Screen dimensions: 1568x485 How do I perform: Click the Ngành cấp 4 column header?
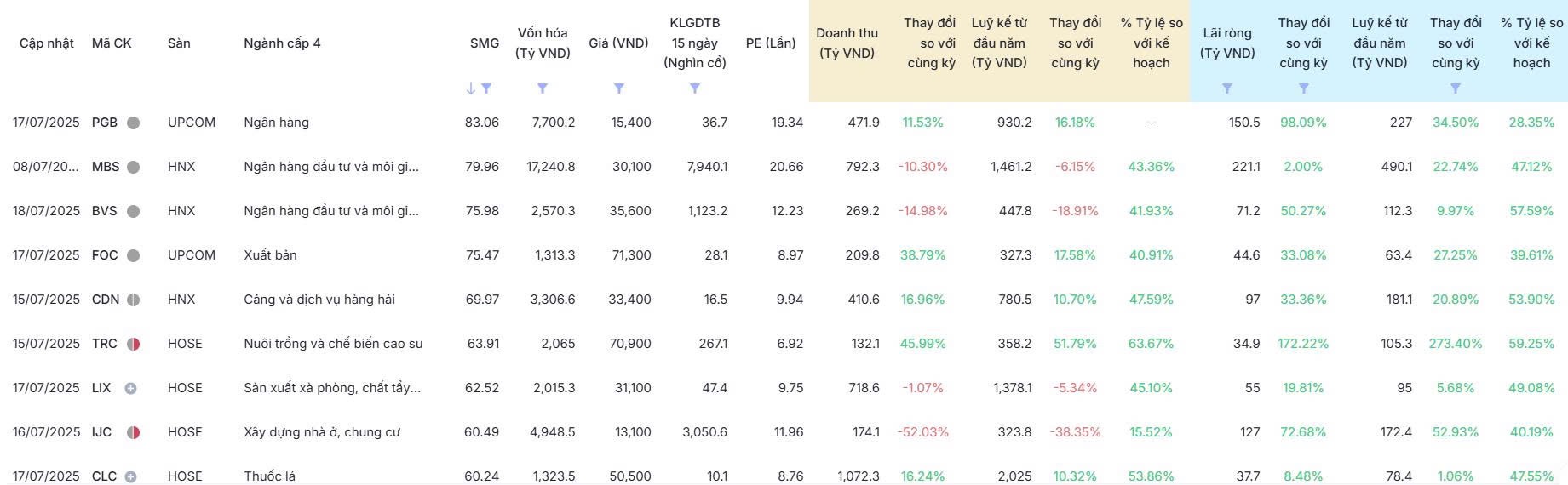tap(282, 43)
